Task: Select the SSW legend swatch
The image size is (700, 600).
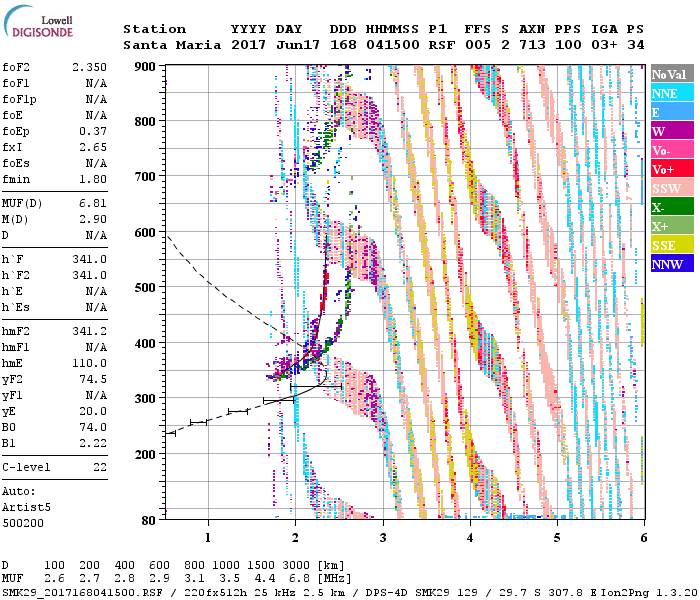Action: (672, 188)
